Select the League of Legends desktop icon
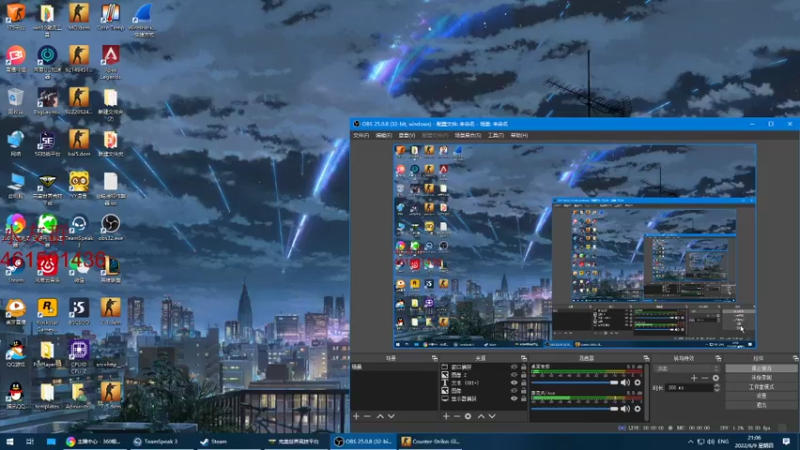 pyautogui.click(x=110, y=270)
